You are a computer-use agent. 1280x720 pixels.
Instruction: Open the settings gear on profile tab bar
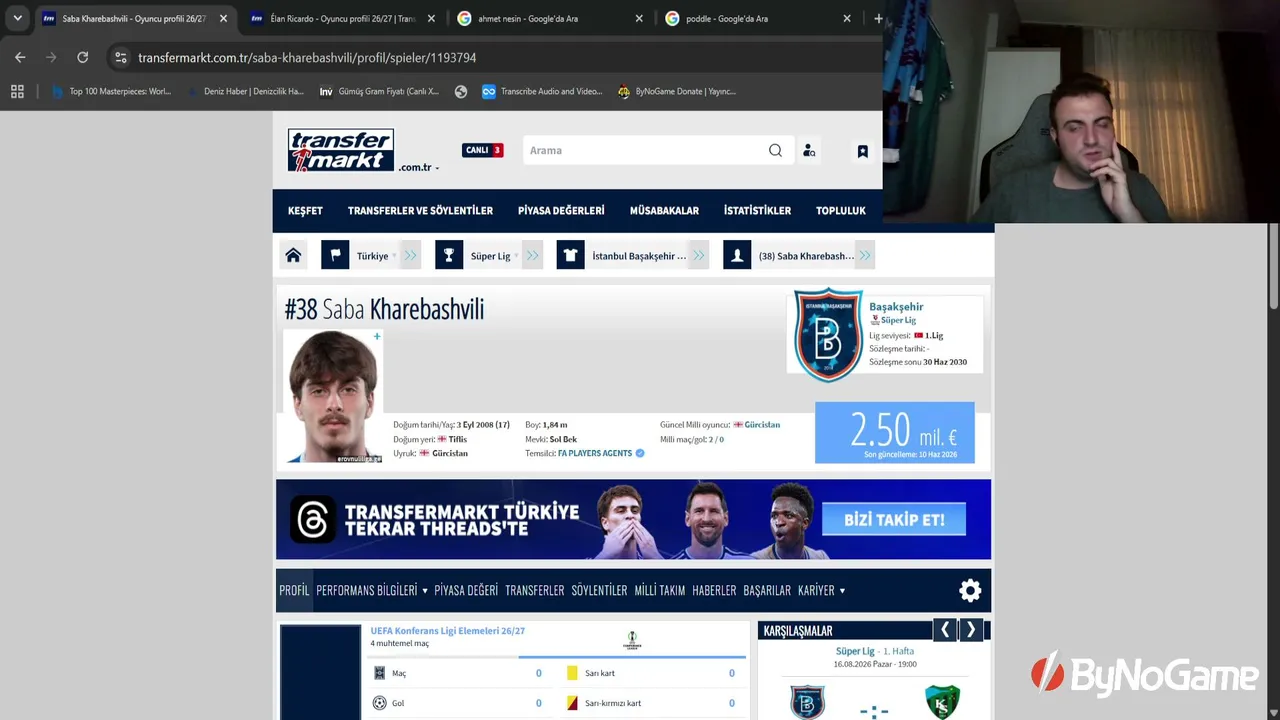pos(970,591)
